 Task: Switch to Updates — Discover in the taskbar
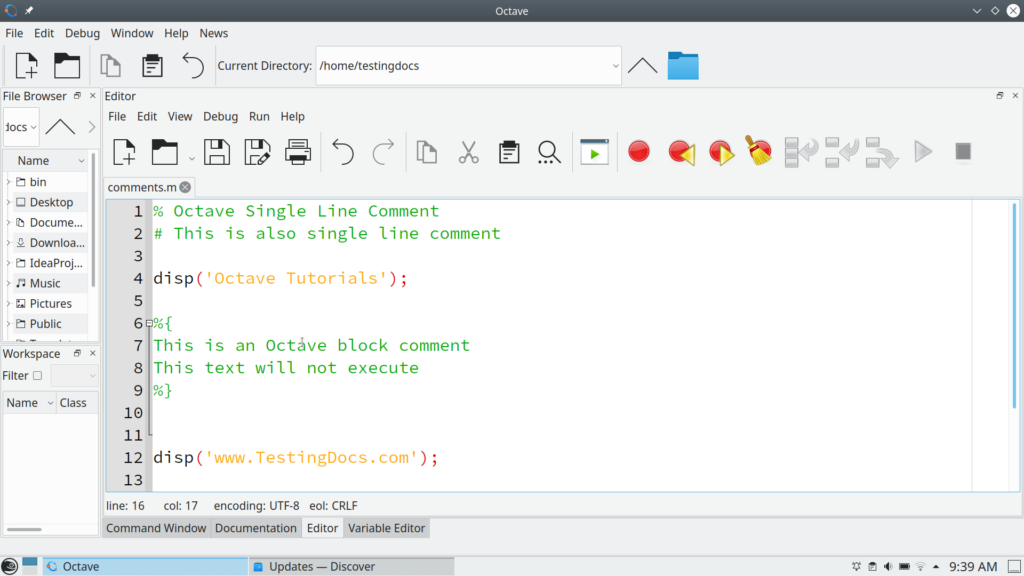[322, 566]
